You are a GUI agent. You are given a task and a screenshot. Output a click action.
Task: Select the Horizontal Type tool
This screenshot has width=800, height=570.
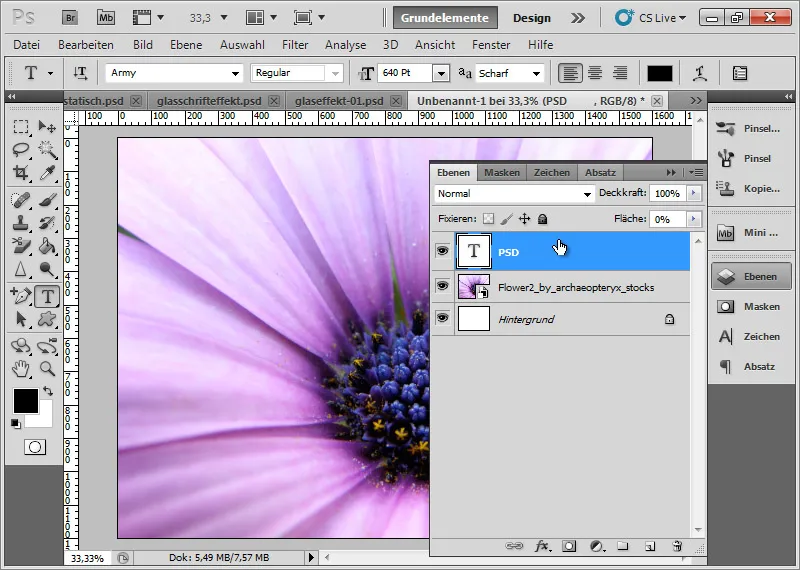[47, 296]
